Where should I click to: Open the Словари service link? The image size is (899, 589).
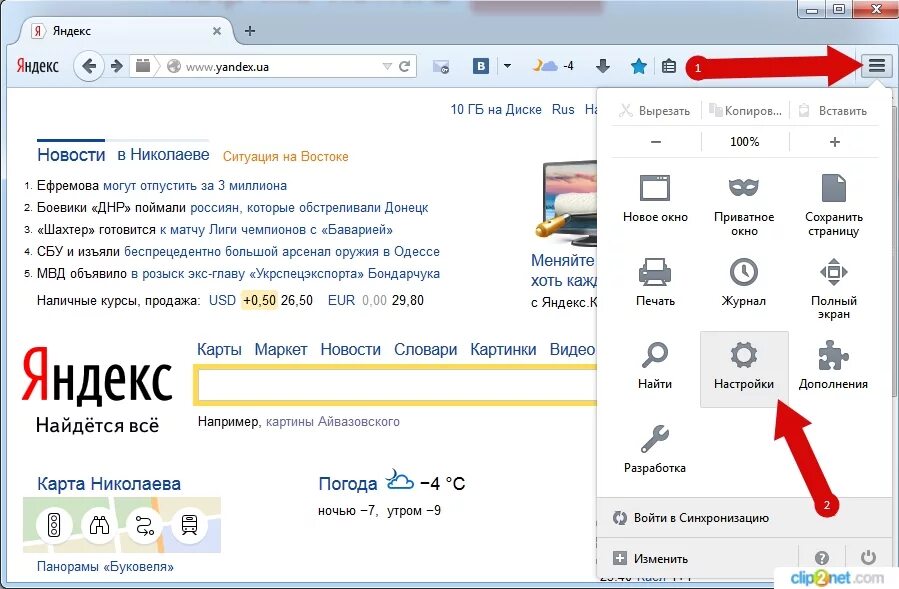pos(425,349)
